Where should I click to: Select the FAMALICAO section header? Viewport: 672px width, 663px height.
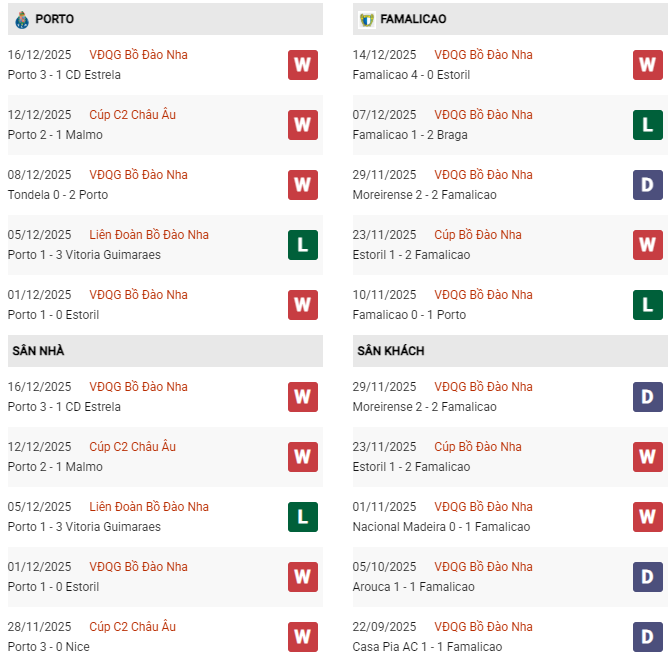[x=413, y=19]
